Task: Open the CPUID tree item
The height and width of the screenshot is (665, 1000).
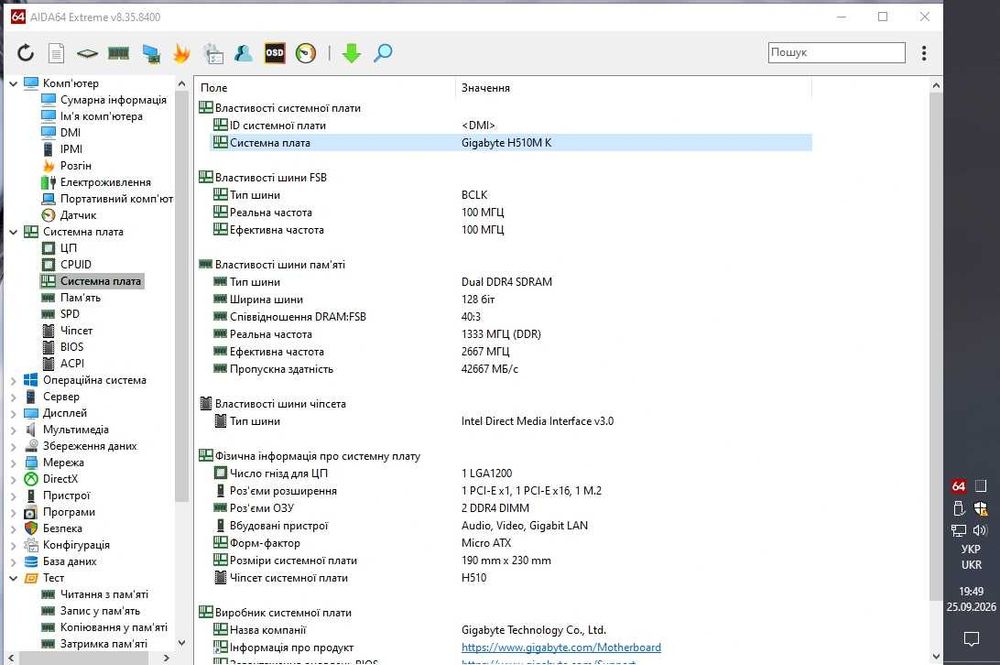Action: coord(75,265)
